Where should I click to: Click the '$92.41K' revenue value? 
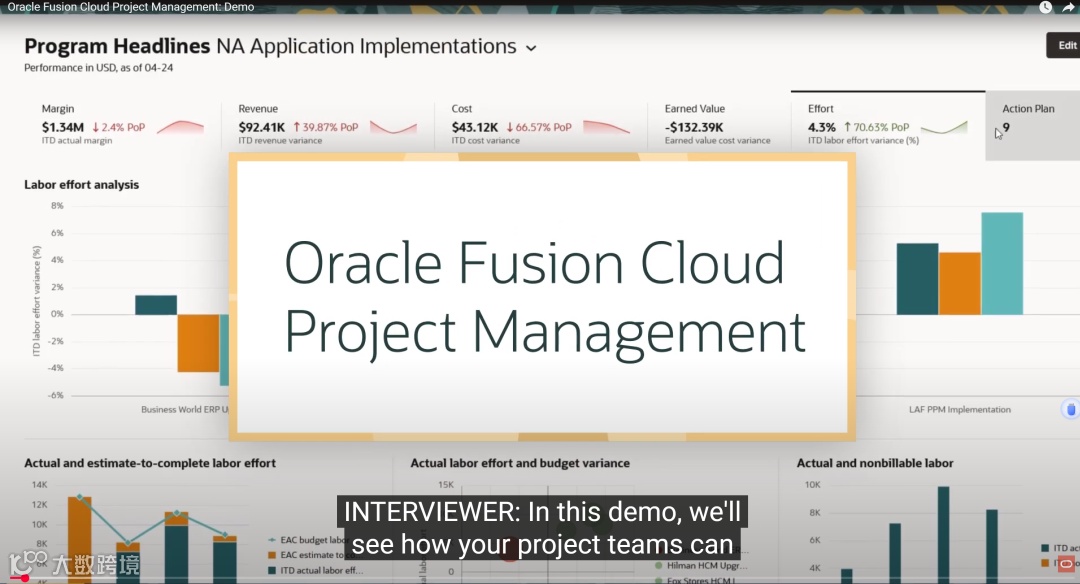click(x=262, y=127)
